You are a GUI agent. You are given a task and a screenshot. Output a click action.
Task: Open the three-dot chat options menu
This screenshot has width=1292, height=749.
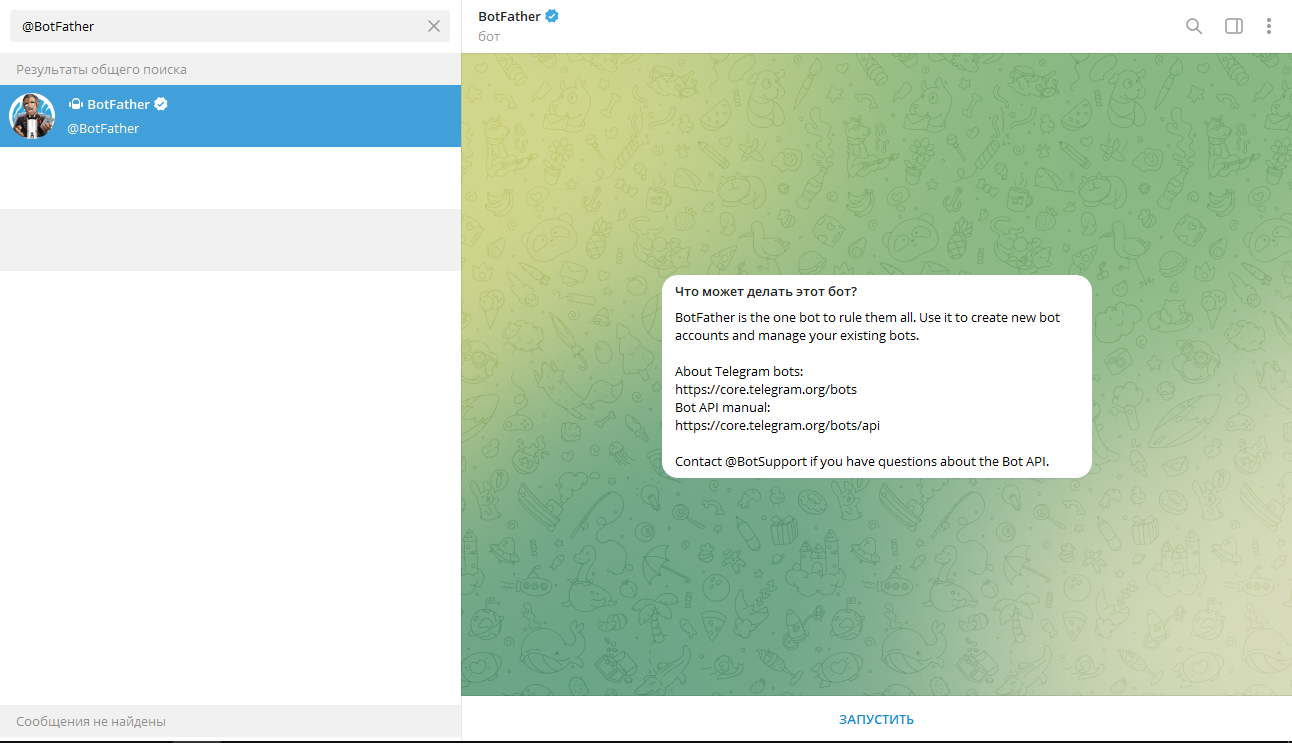click(x=1269, y=26)
